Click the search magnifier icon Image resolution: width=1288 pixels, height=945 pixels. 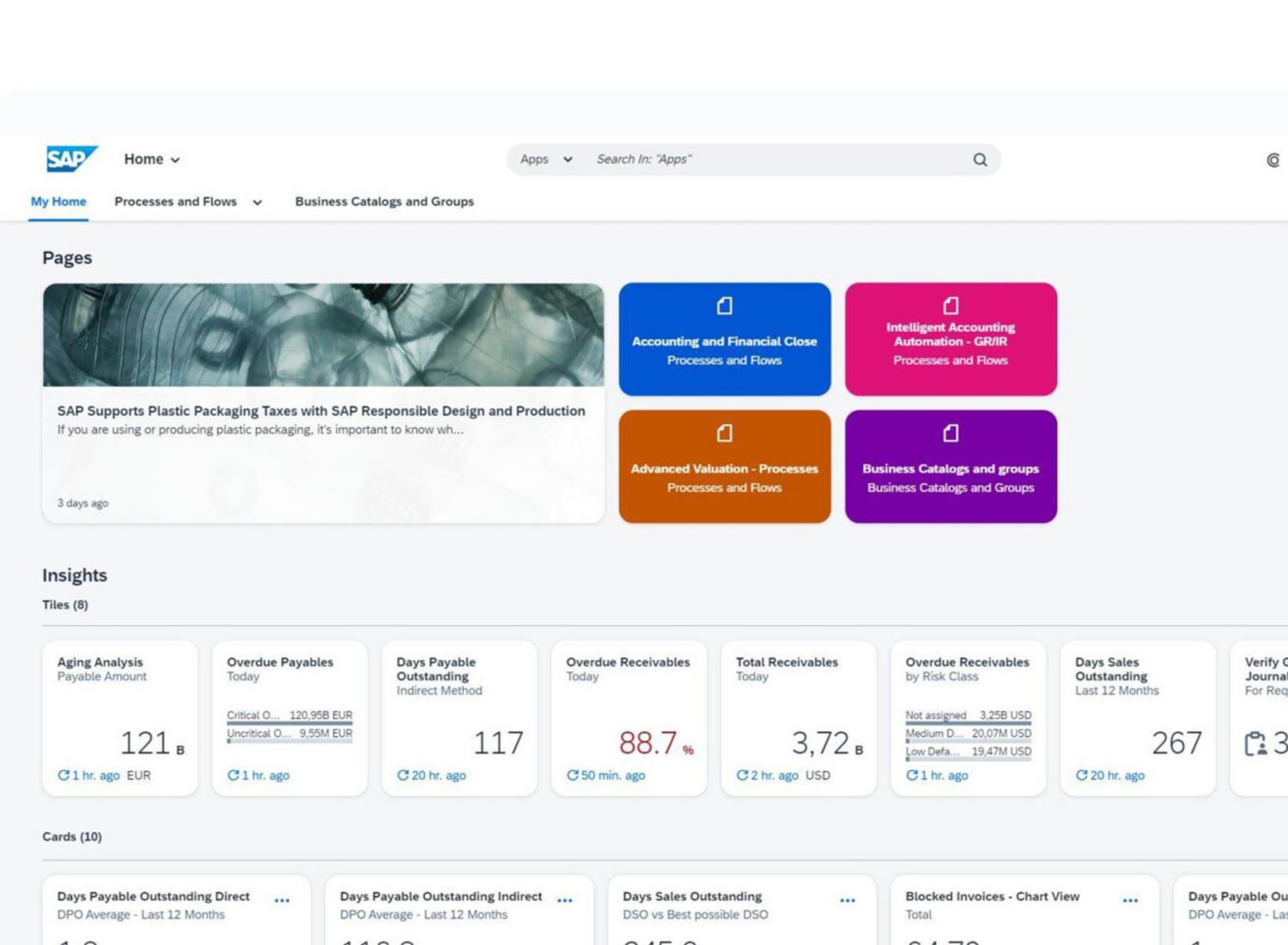980,160
